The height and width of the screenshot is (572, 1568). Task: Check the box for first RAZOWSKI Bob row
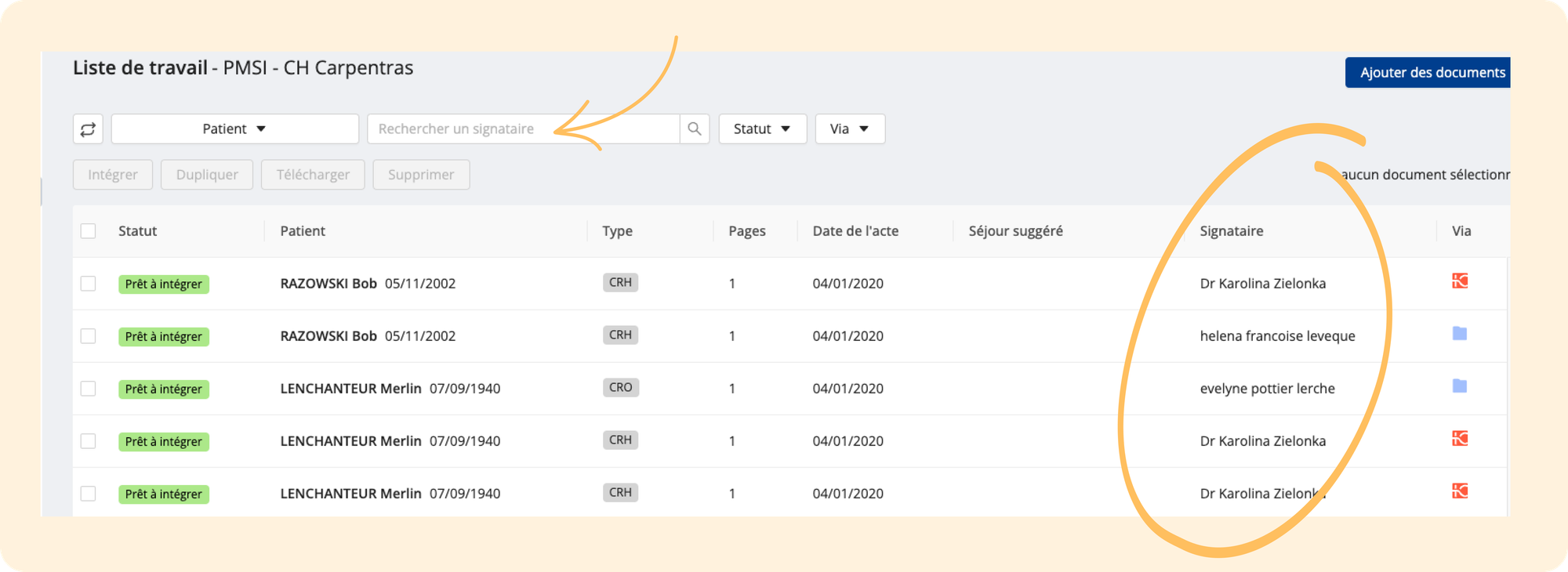tap(88, 284)
